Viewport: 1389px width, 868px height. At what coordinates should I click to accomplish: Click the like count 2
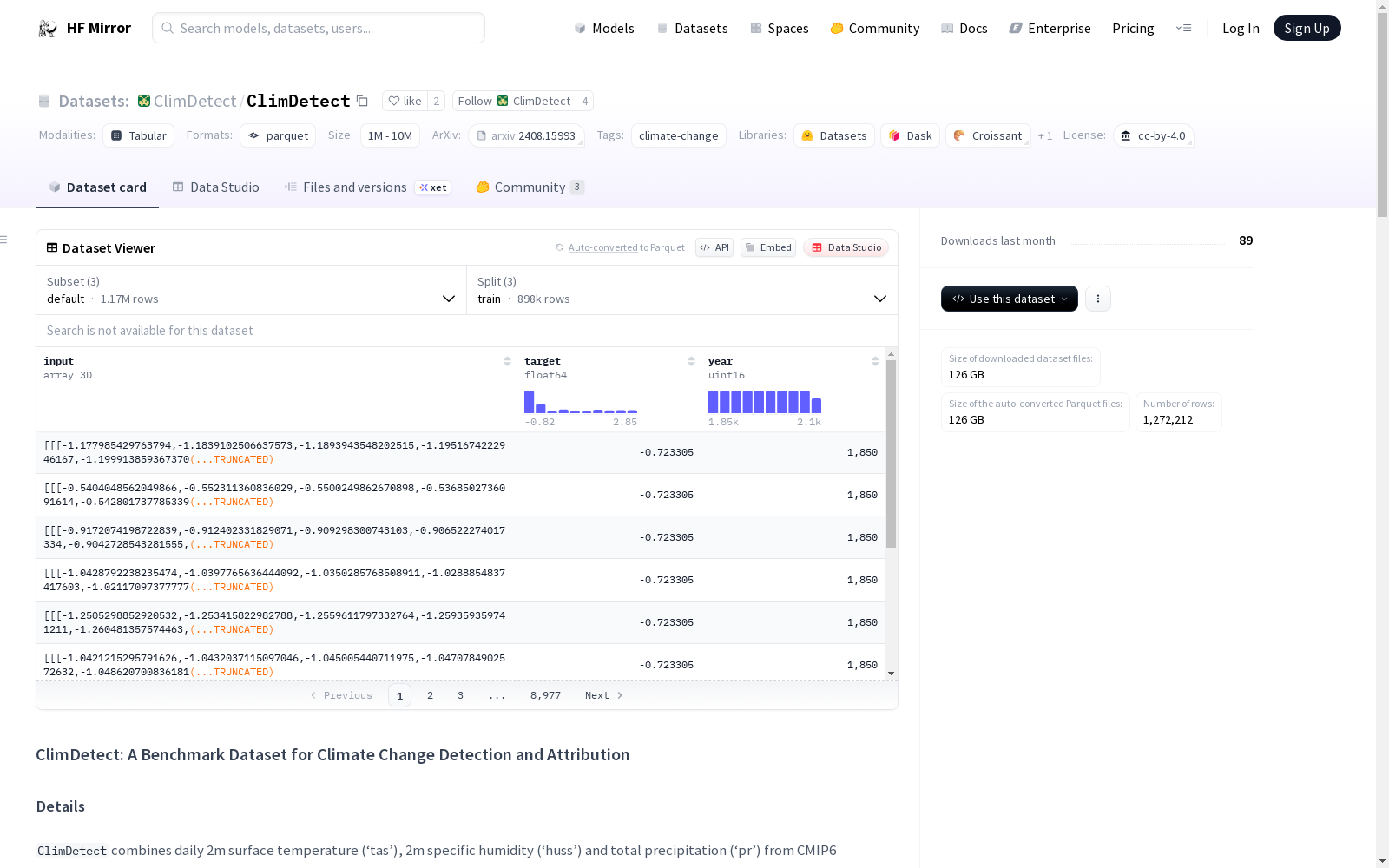click(x=437, y=102)
